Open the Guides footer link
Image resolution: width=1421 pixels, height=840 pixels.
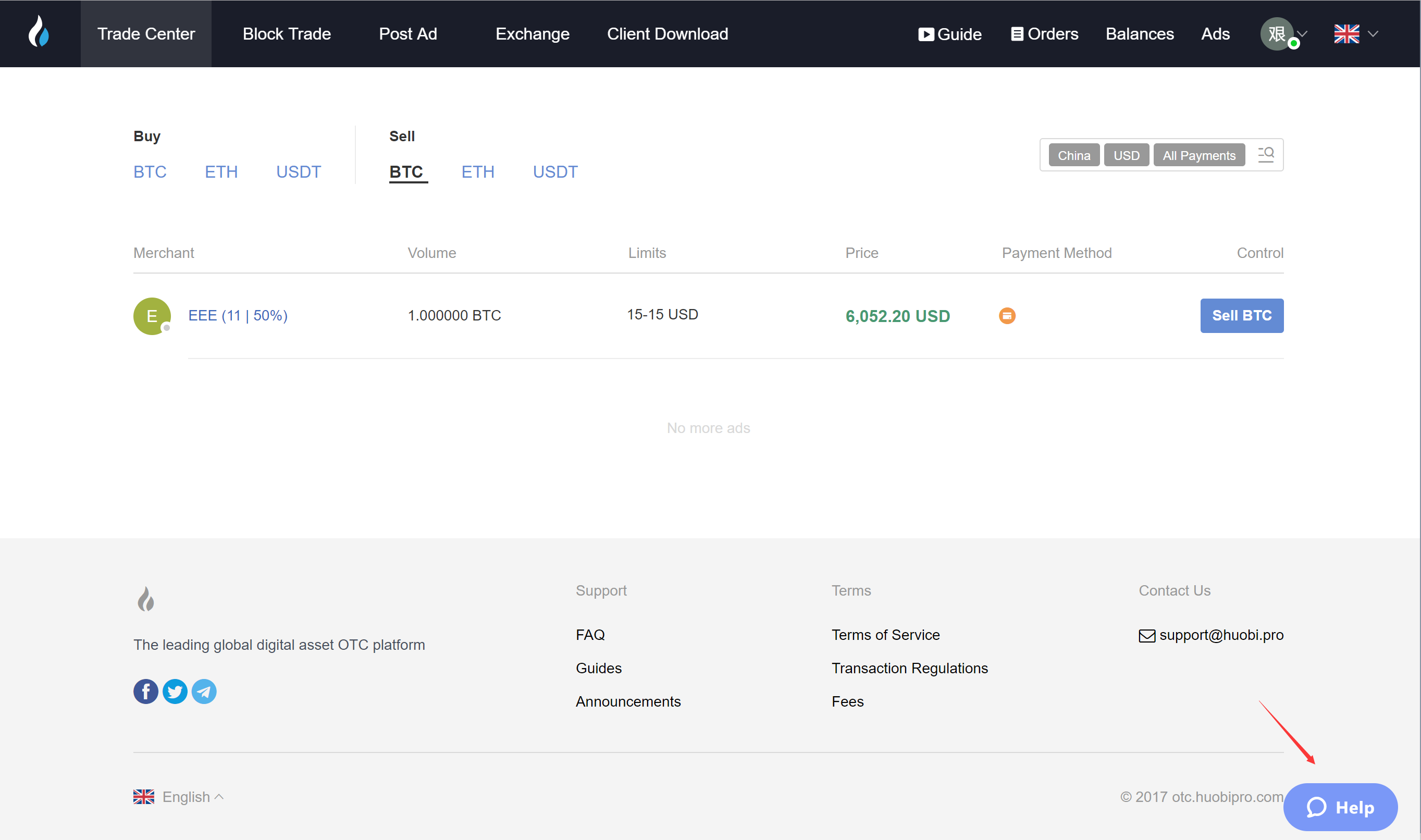pos(598,668)
